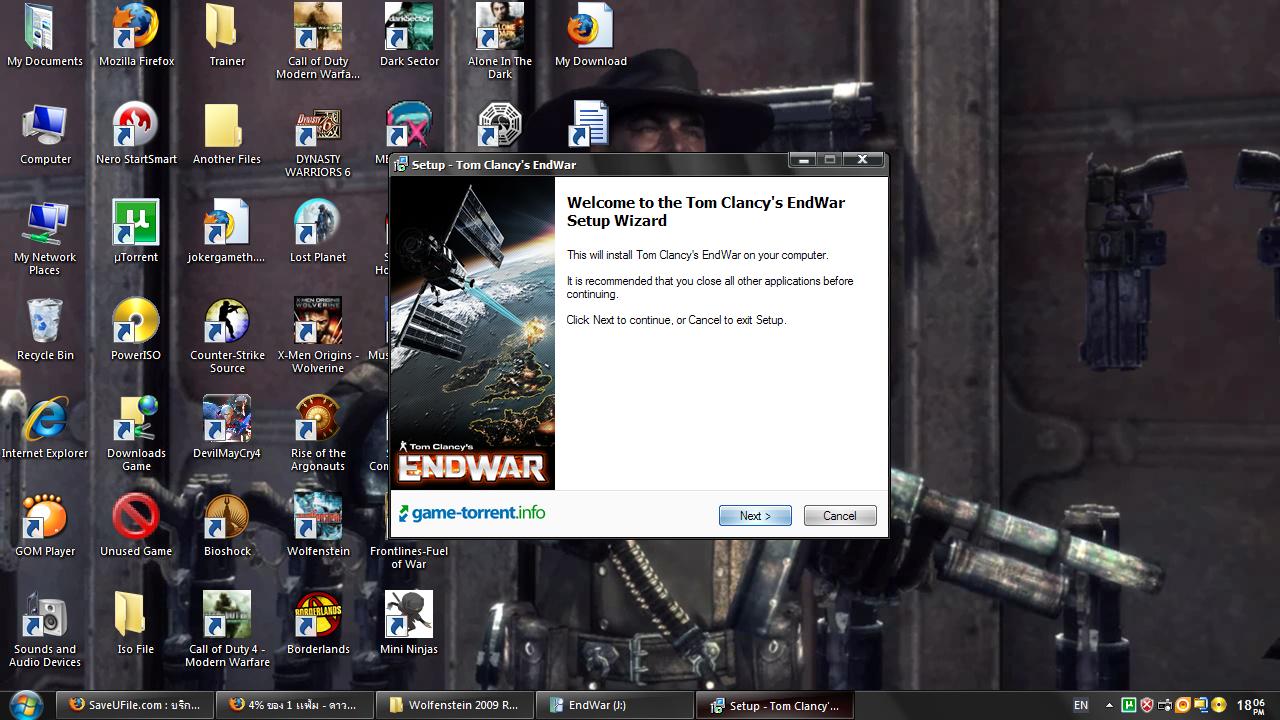Viewport: 1280px width, 720px height.
Task: Select the Lost Planet desktop shortcut
Action: pyautogui.click(x=318, y=232)
